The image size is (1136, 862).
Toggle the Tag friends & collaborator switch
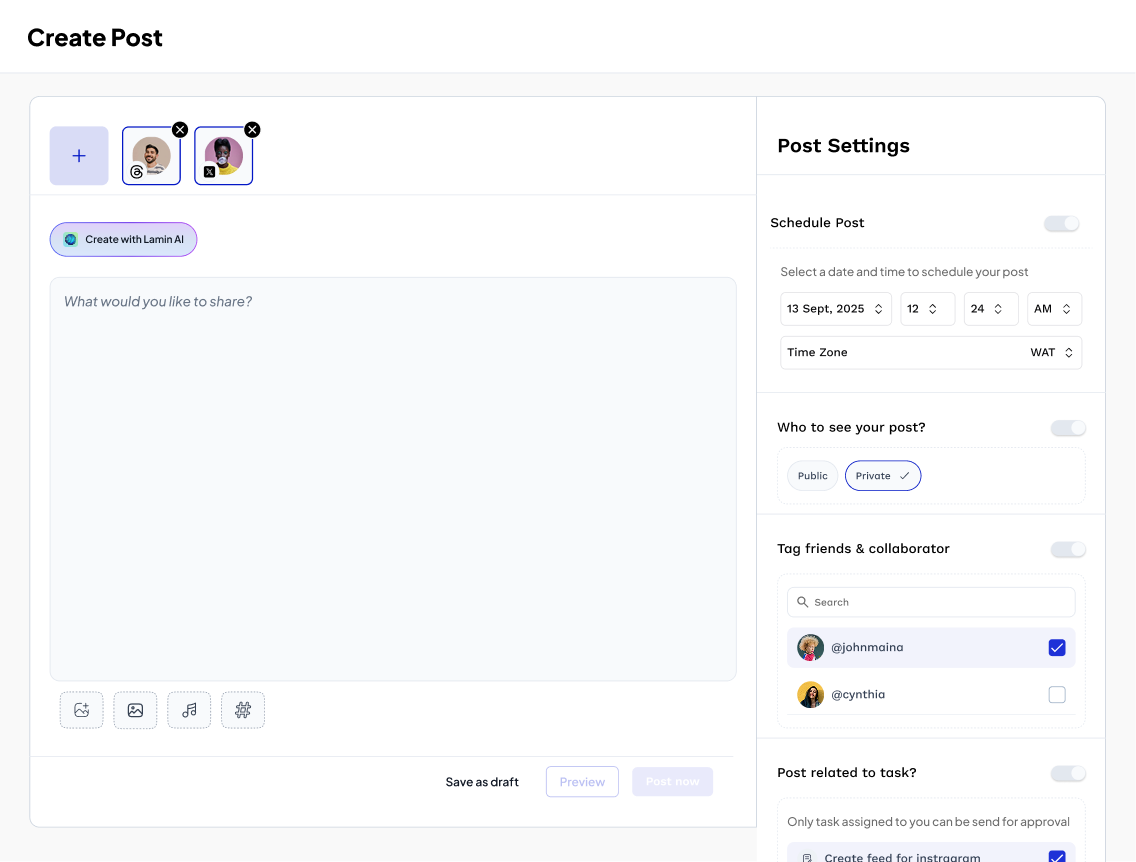1068,549
